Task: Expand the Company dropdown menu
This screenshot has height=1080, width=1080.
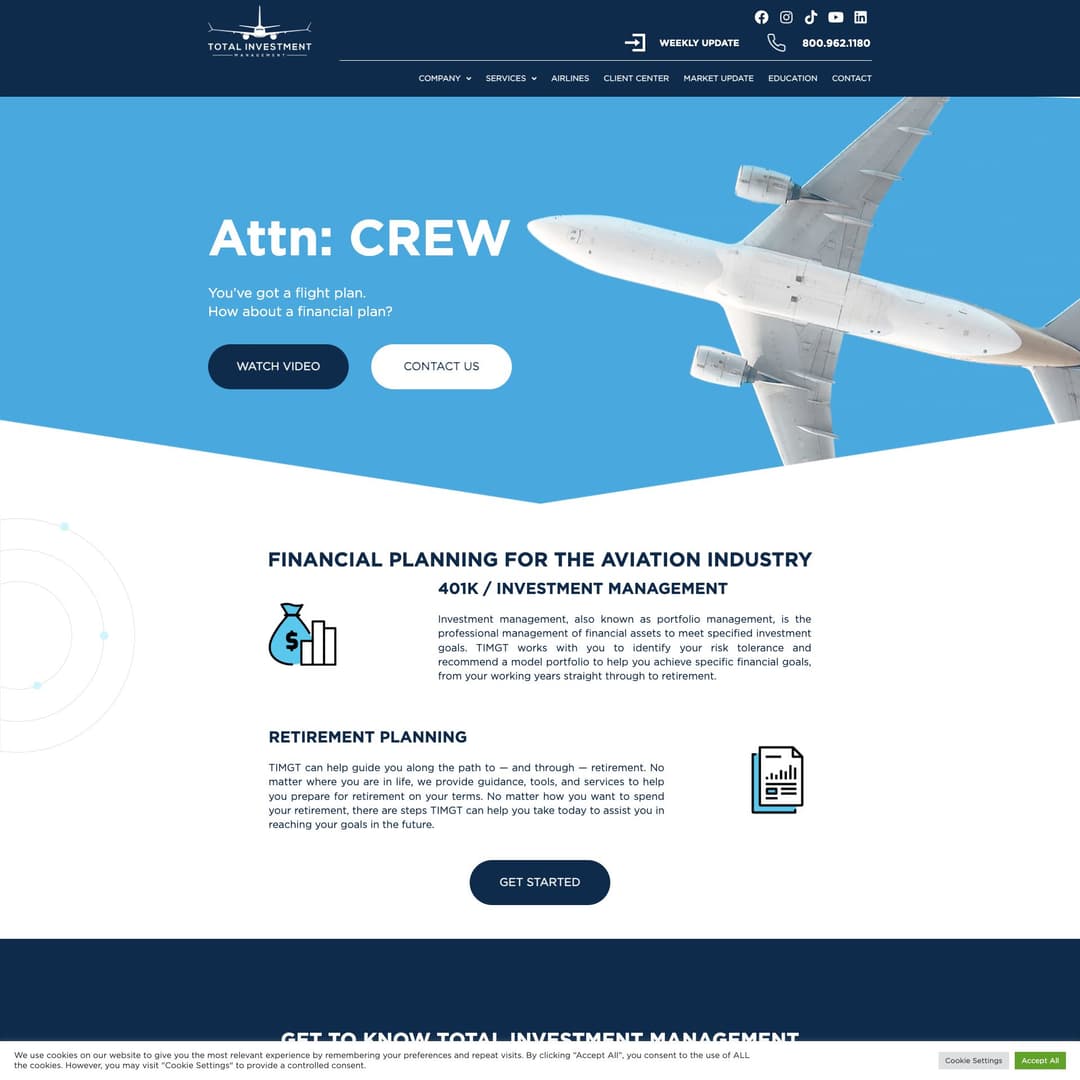Action: tap(444, 78)
